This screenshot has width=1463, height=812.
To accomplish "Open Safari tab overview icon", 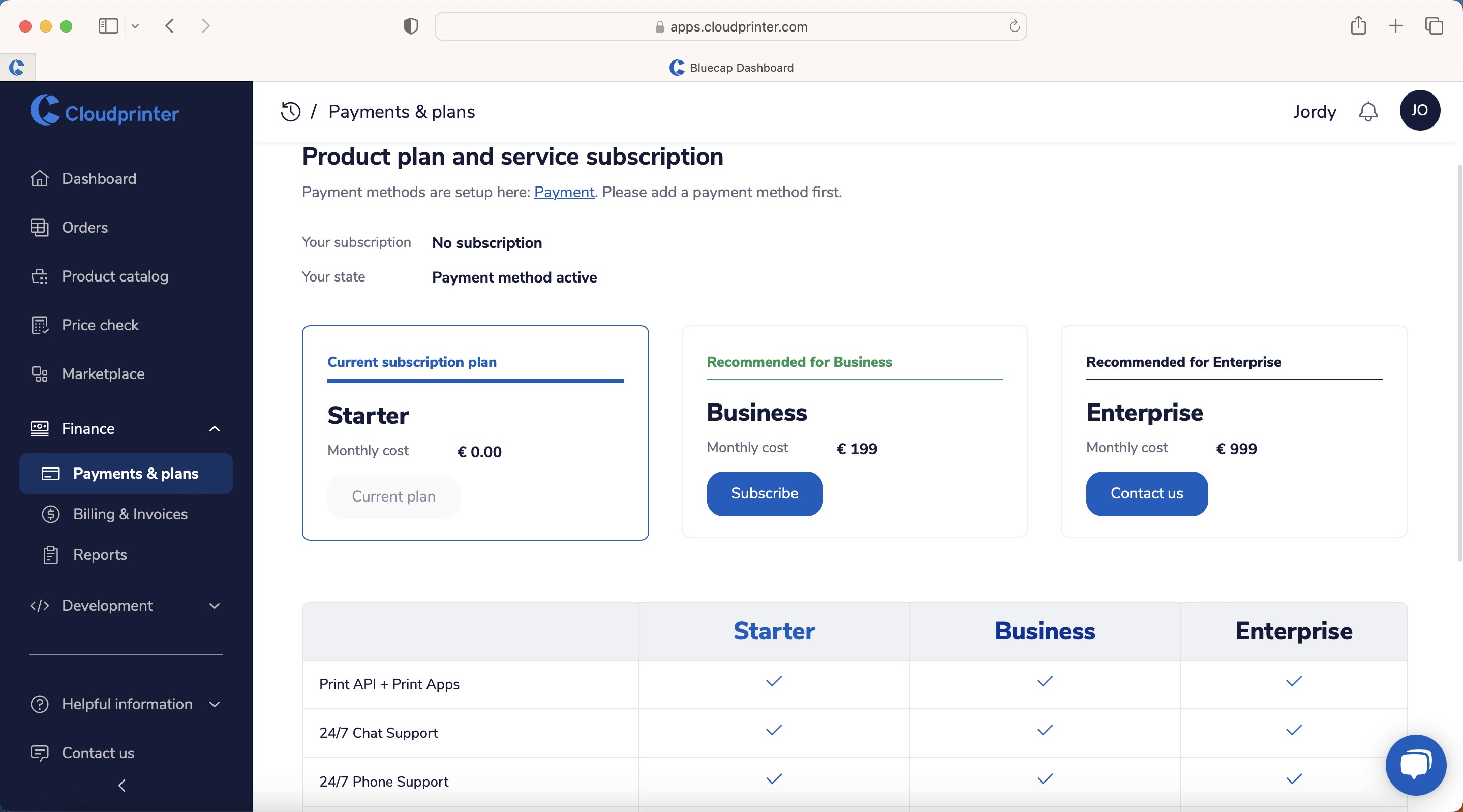I will point(1434,25).
